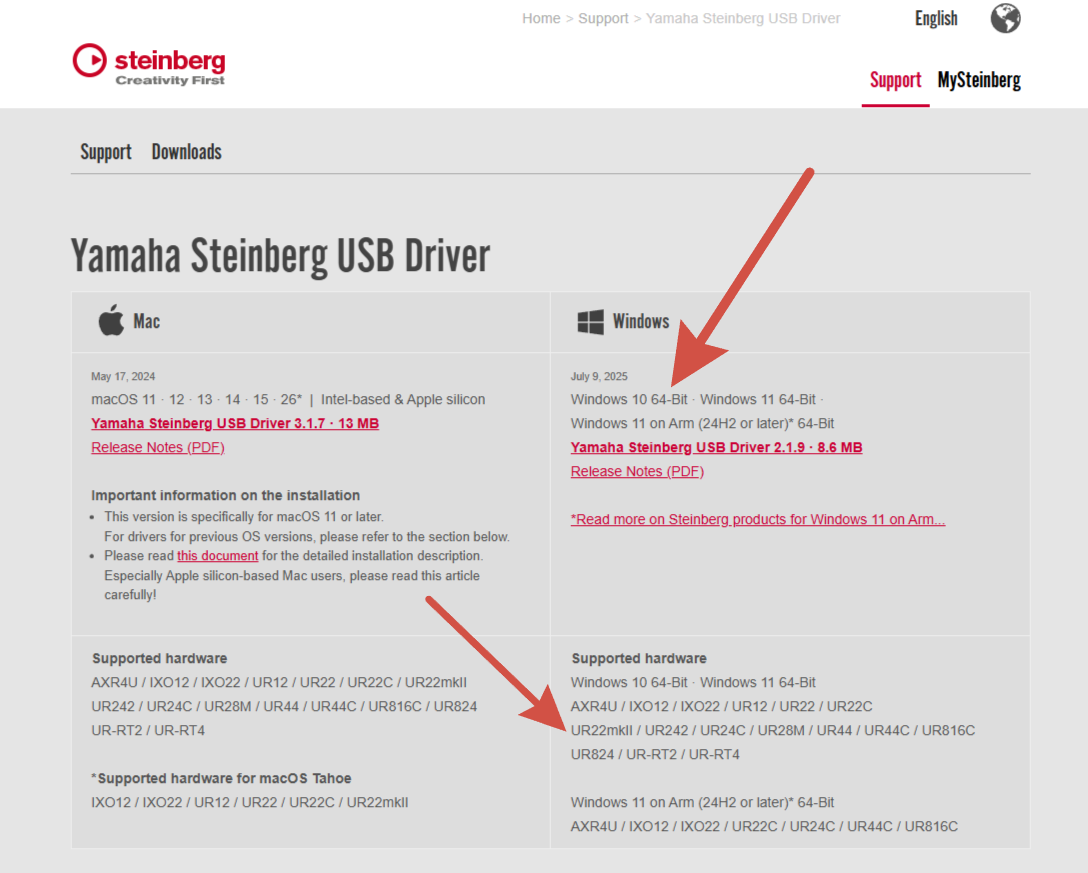Screen dimensions: 1088x873
Task: Click 'Important information on the installation' heading
Action: [226, 495]
